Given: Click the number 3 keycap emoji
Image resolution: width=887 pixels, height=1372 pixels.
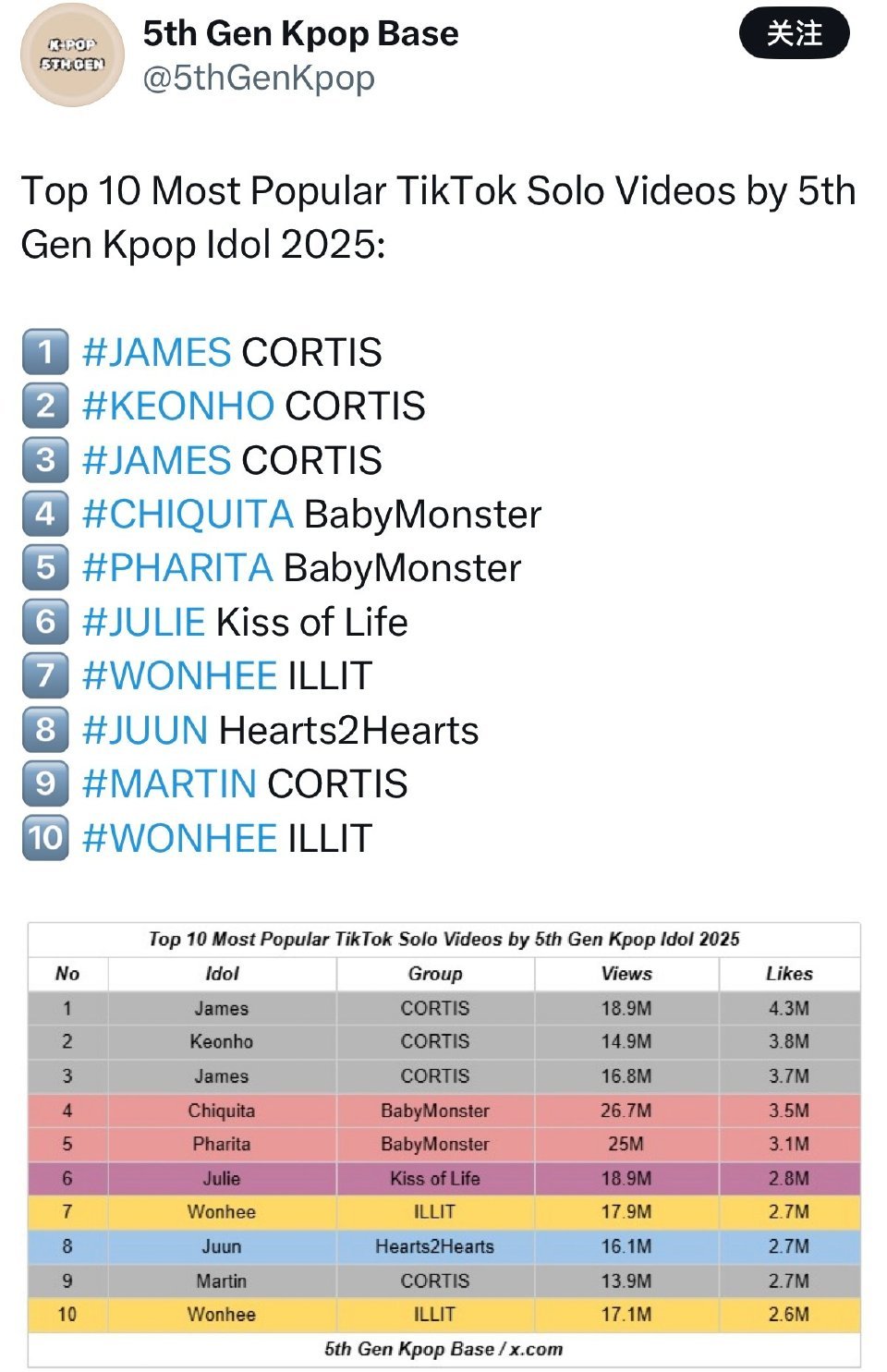Looking at the screenshot, I should click(x=45, y=459).
